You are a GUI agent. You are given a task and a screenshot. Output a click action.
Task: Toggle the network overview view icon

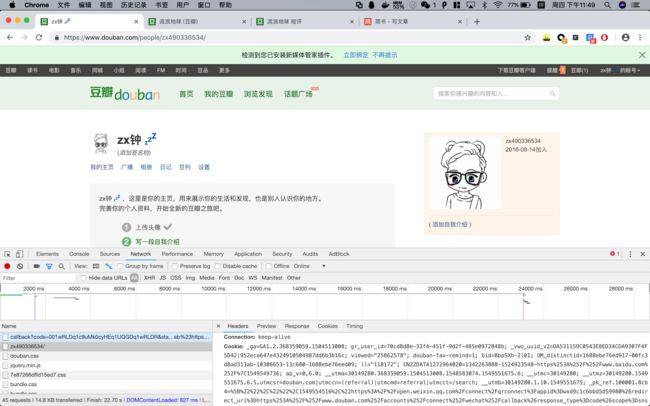pos(109,266)
